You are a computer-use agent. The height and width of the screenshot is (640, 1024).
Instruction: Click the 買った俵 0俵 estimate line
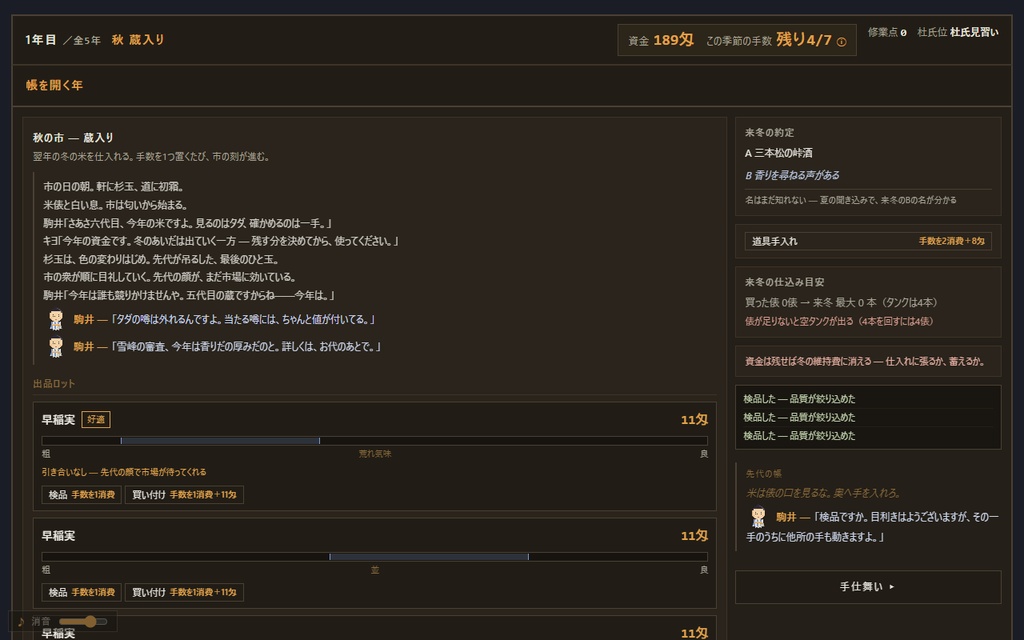click(x=841, y=302)
